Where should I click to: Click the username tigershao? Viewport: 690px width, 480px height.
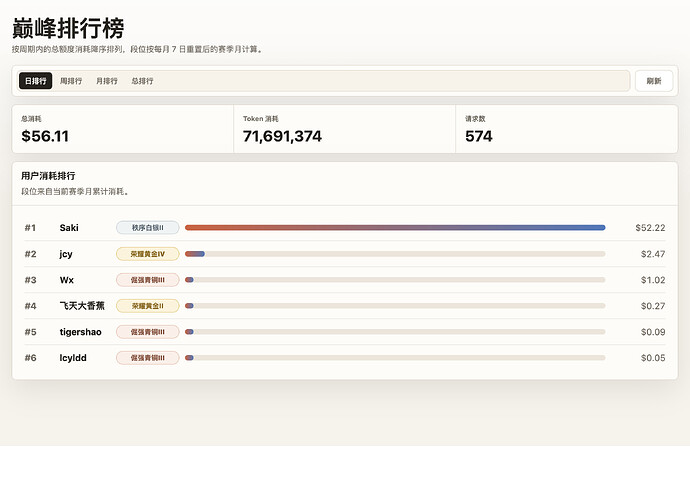pos(81,332)
